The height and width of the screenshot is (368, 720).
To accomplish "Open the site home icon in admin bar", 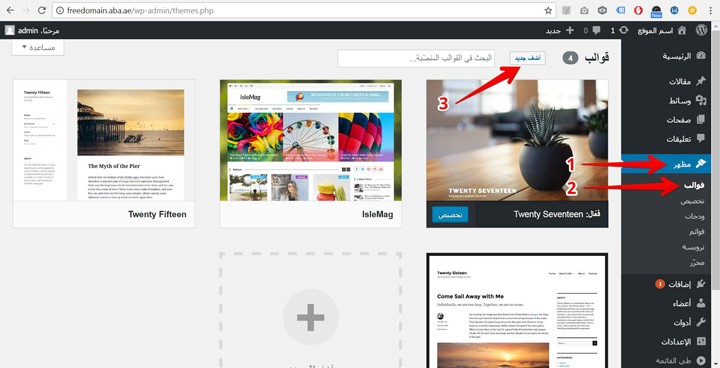I will point(681,30).
